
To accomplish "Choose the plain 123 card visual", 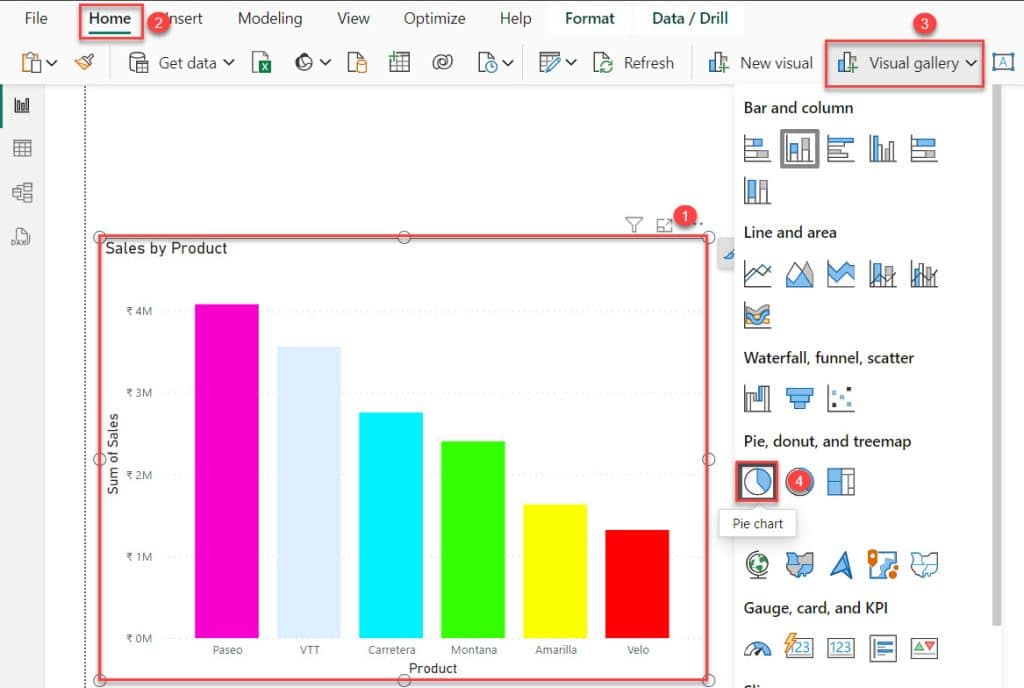I will point(840,648).
